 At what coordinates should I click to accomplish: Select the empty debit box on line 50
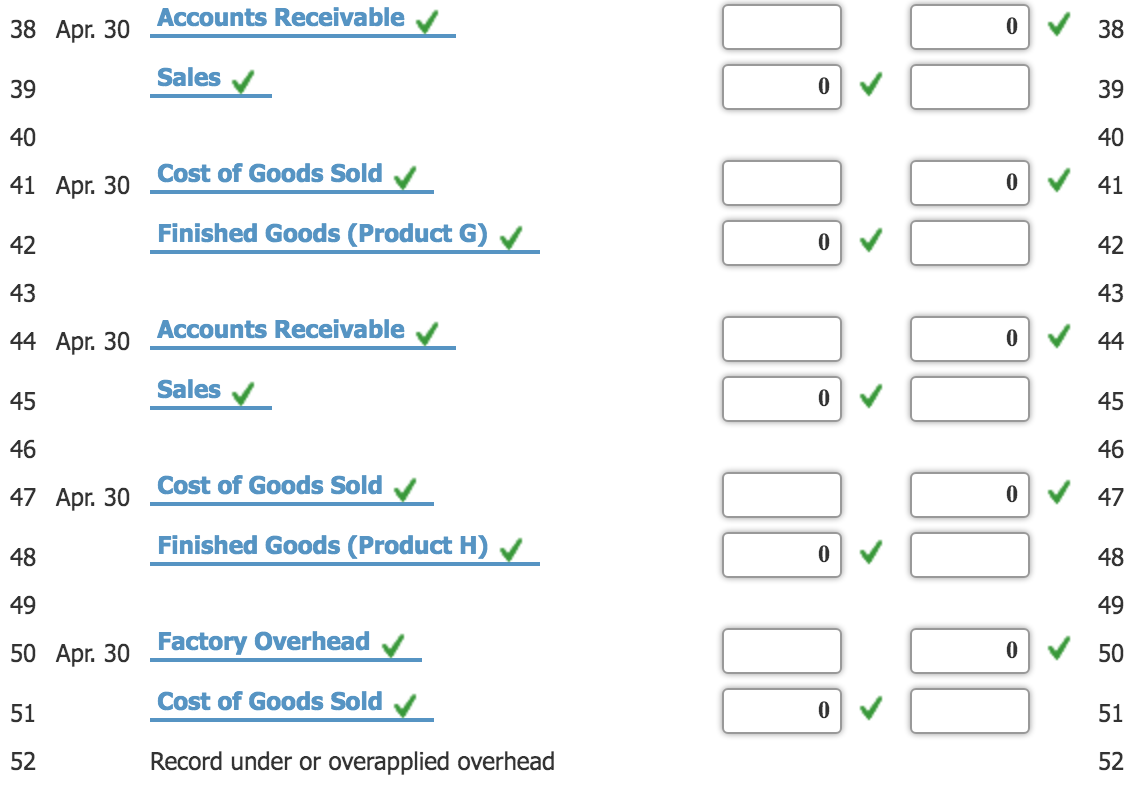pyautogui.click(x=780, y=651)
